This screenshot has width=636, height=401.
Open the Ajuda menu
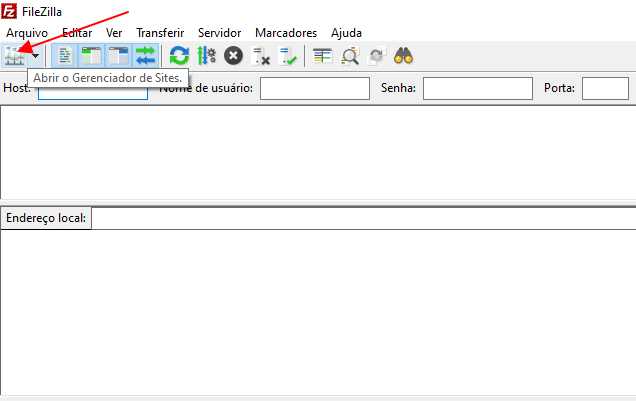(346, 33)
